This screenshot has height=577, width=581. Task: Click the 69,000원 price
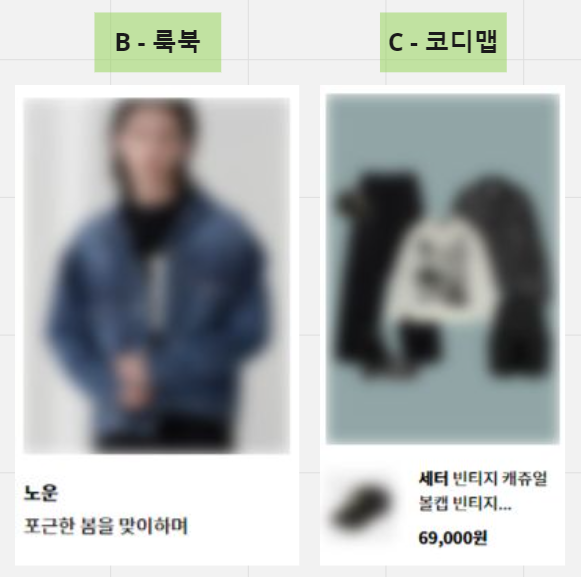coord(452,538)
